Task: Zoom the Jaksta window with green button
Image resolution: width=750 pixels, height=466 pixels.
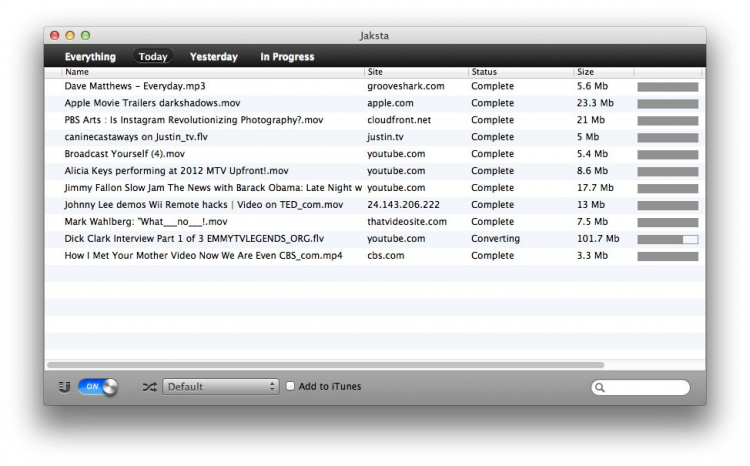Action: [x=85, y=35]
